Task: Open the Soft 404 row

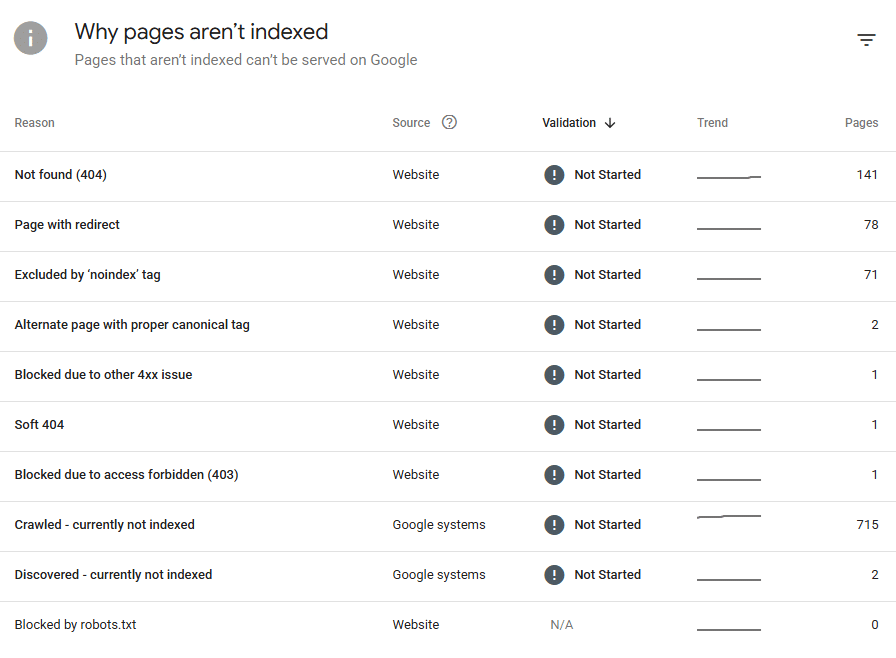Action: (448, 426)
